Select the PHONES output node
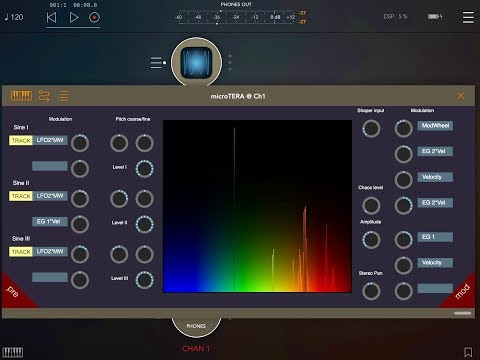Screen dimensions: 480x360 coord(196,326)
